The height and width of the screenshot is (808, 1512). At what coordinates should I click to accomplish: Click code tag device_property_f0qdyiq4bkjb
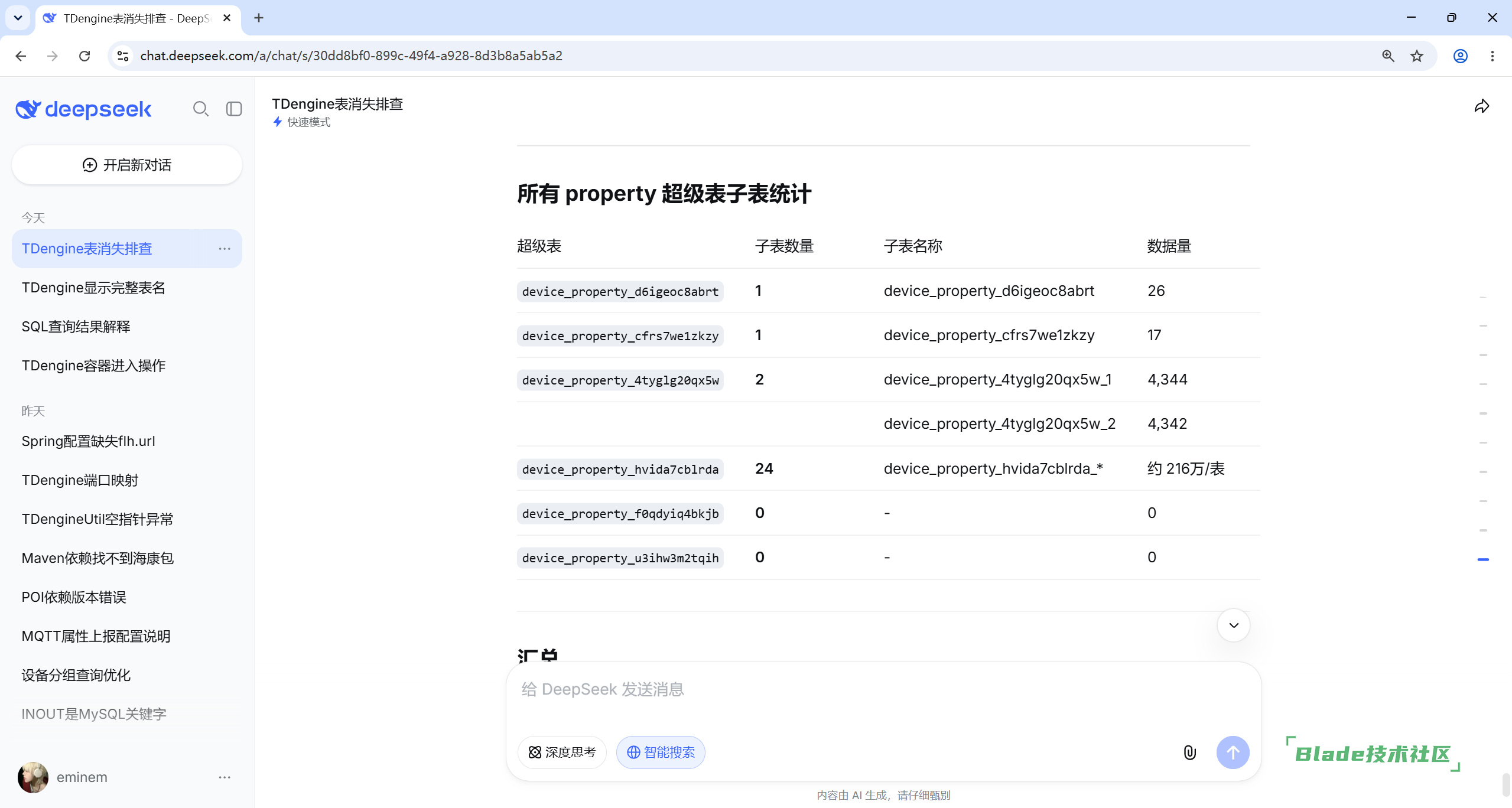pos(620,513)
